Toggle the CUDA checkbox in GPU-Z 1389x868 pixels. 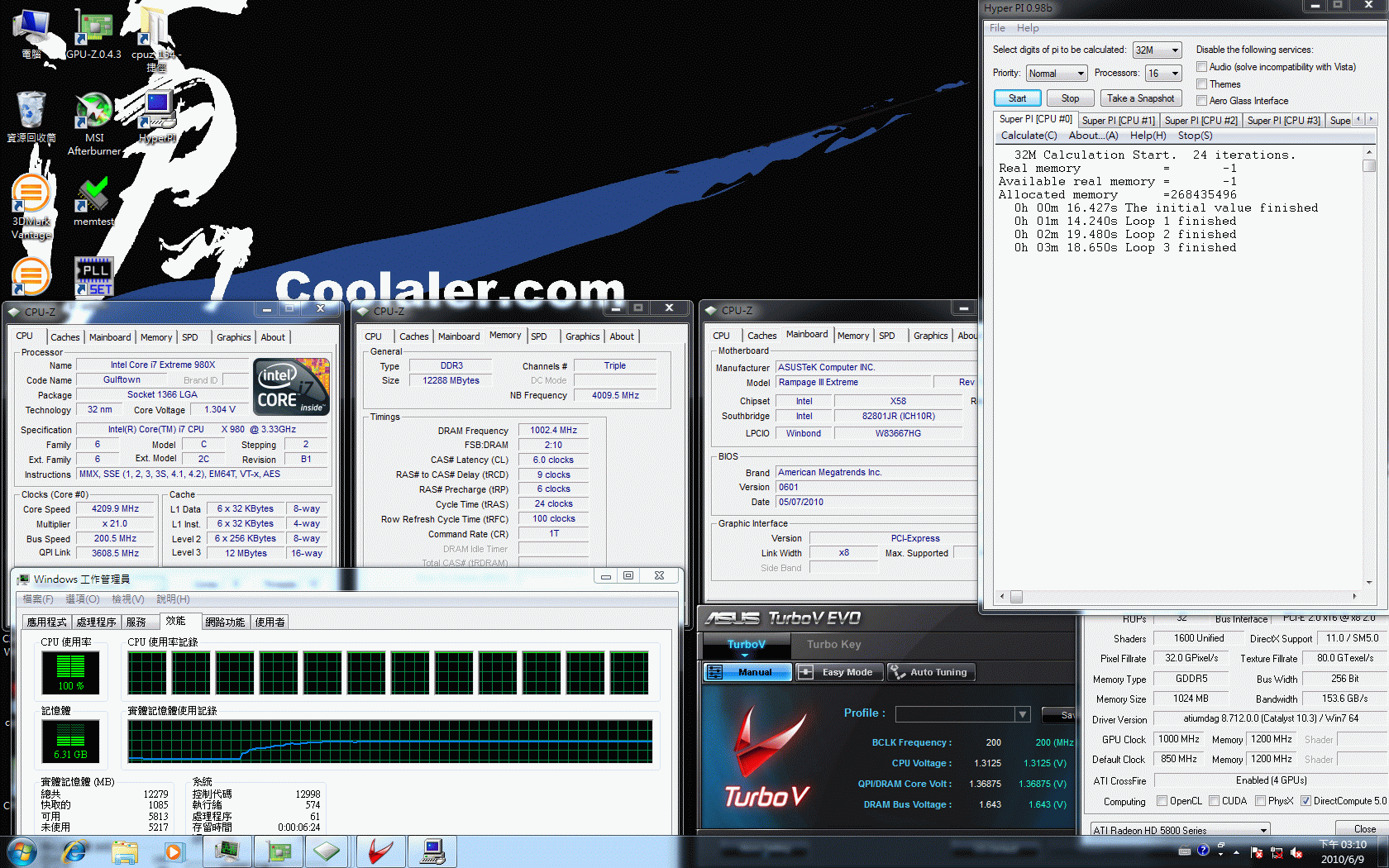point(1214,801)
